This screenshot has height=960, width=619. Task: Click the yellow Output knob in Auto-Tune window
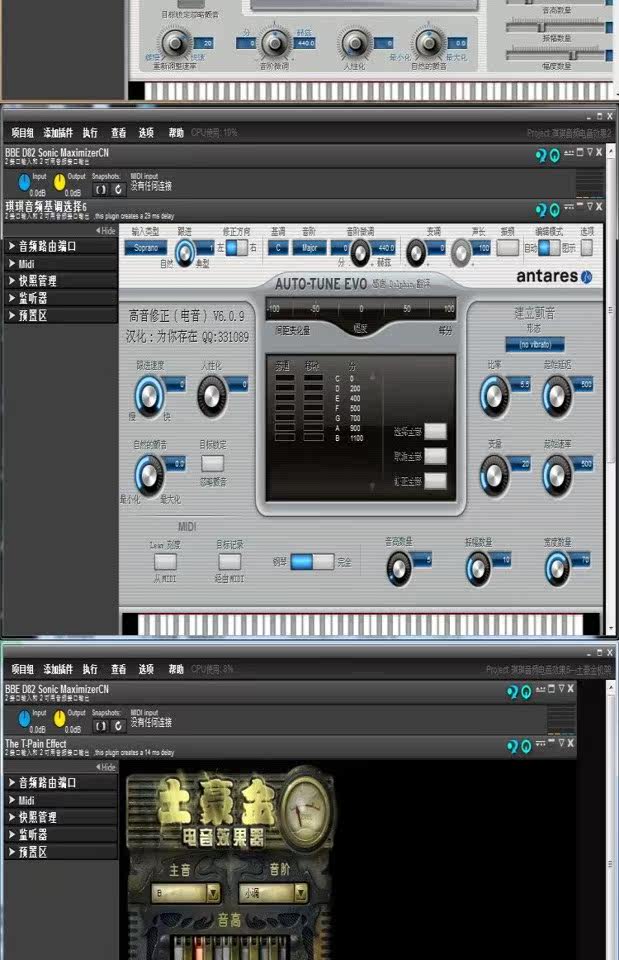tap(59, 182)
